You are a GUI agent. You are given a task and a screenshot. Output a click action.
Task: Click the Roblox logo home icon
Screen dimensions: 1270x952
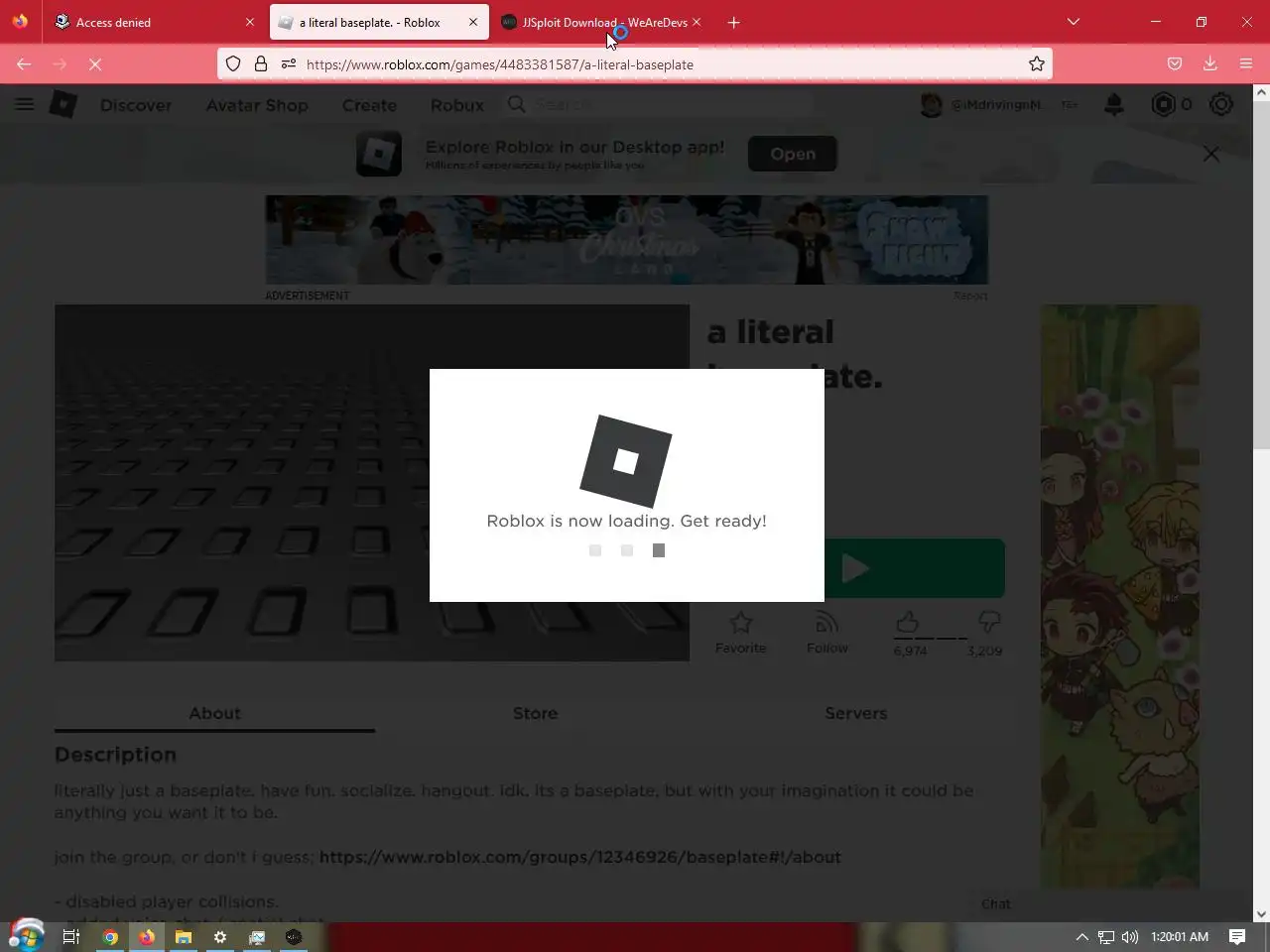coord(63,104)
